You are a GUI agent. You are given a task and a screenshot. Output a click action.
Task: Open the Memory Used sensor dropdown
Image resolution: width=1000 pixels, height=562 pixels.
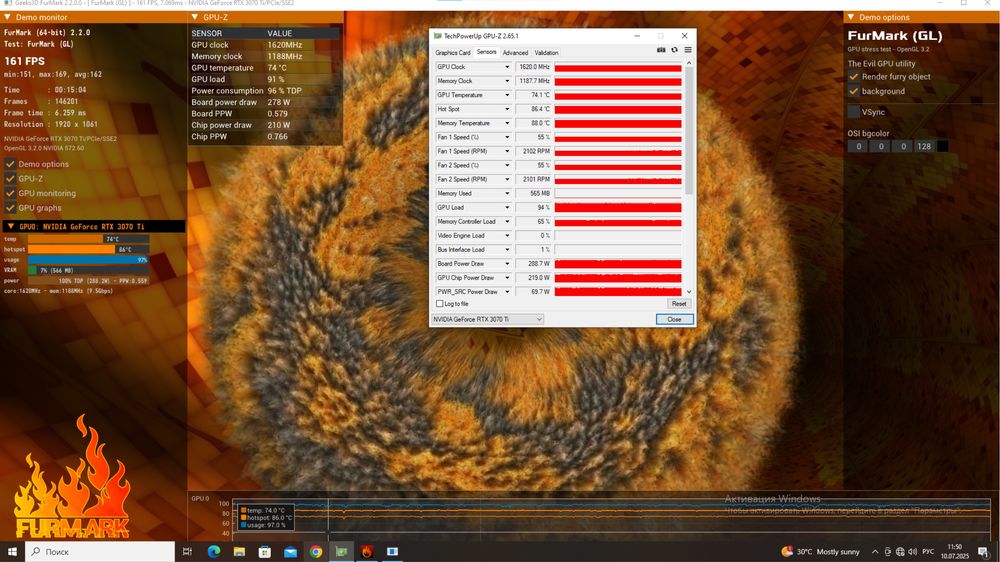507,193
